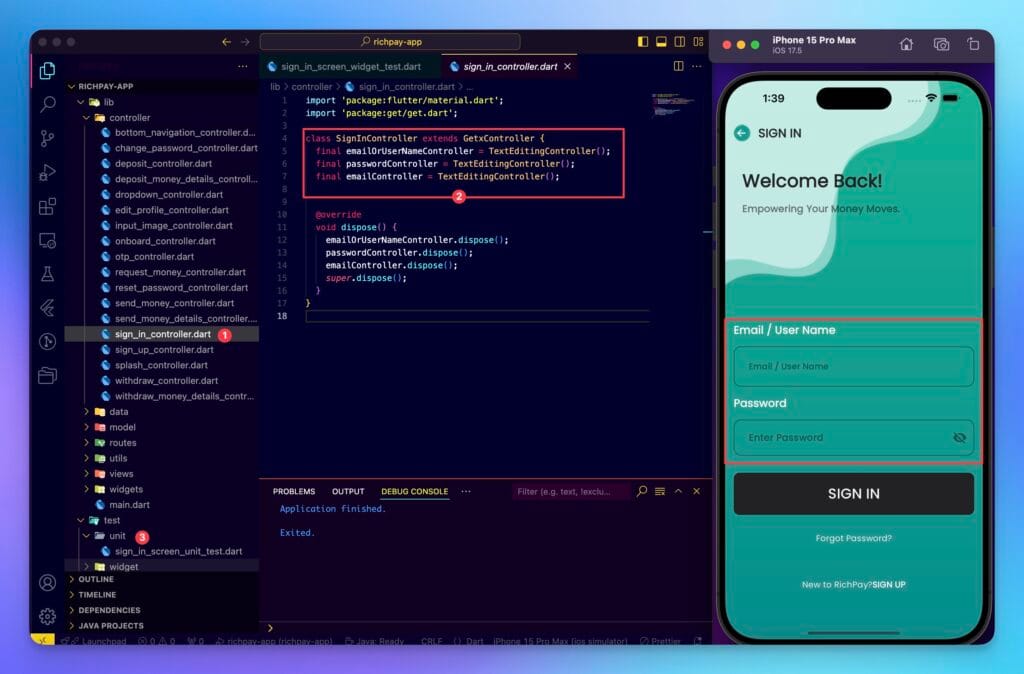Focus the debug console filter box

(x=570, y=491)
